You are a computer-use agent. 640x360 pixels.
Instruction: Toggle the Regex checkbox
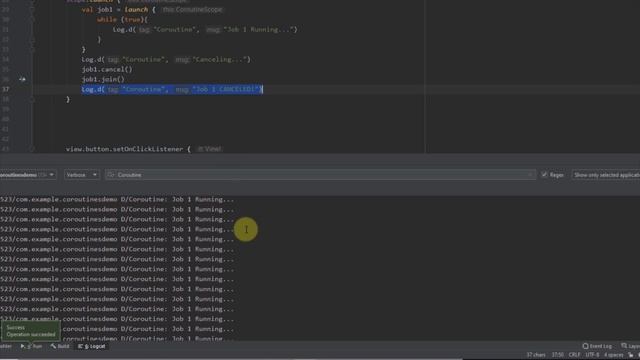pos(544,175)
